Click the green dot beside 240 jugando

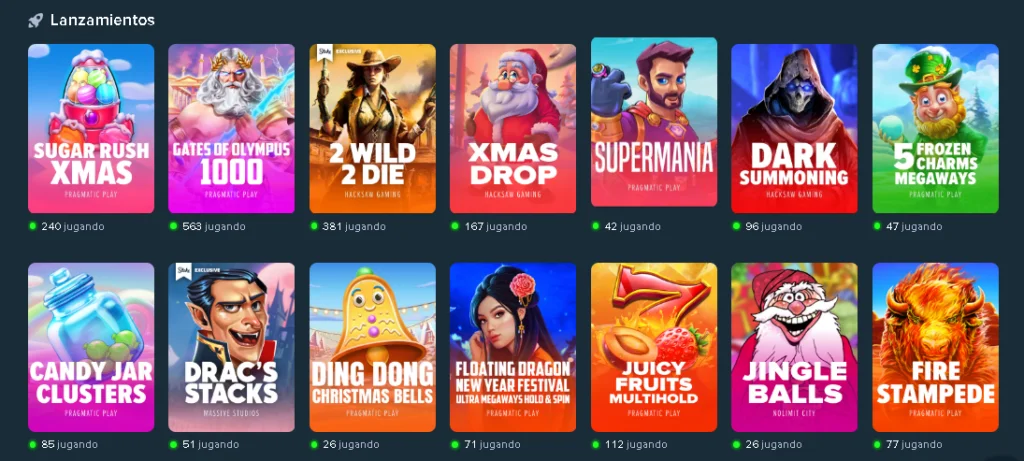pyautogui.click(x=33, y=226)
